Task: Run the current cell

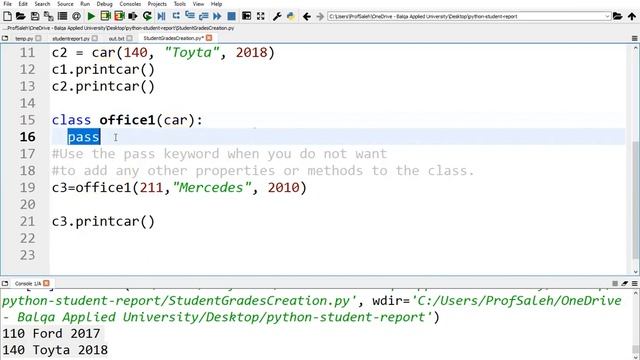Action: coord(105,16)
